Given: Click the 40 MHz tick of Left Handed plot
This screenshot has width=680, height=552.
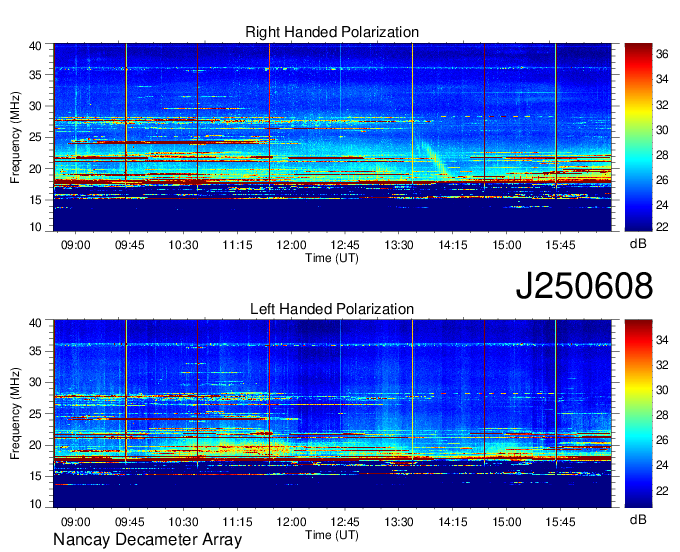Looking at the screenshot, I should tap(35, 322).
